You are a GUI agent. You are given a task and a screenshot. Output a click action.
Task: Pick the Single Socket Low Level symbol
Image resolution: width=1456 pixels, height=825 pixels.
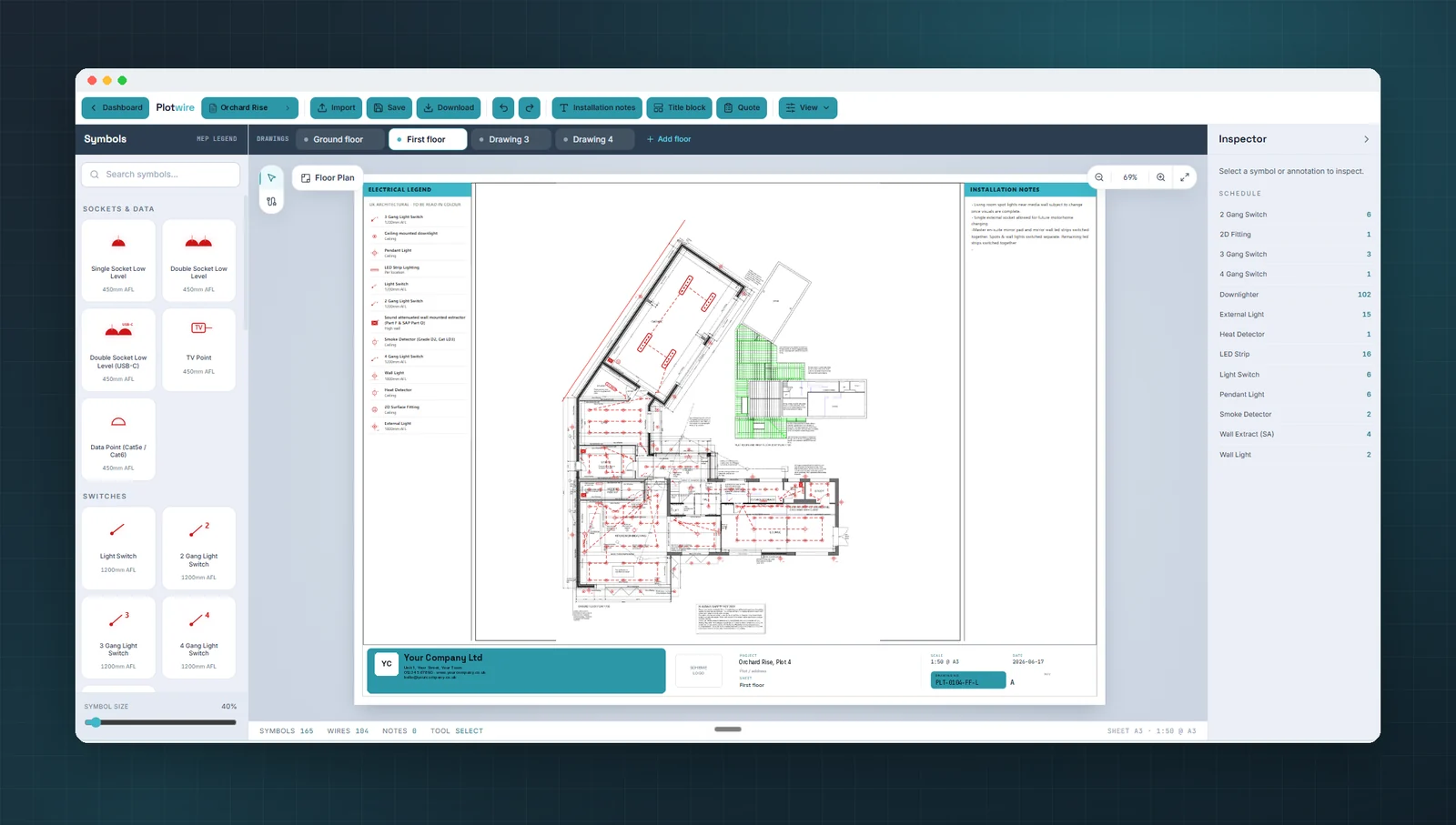(x=118, y=260)
